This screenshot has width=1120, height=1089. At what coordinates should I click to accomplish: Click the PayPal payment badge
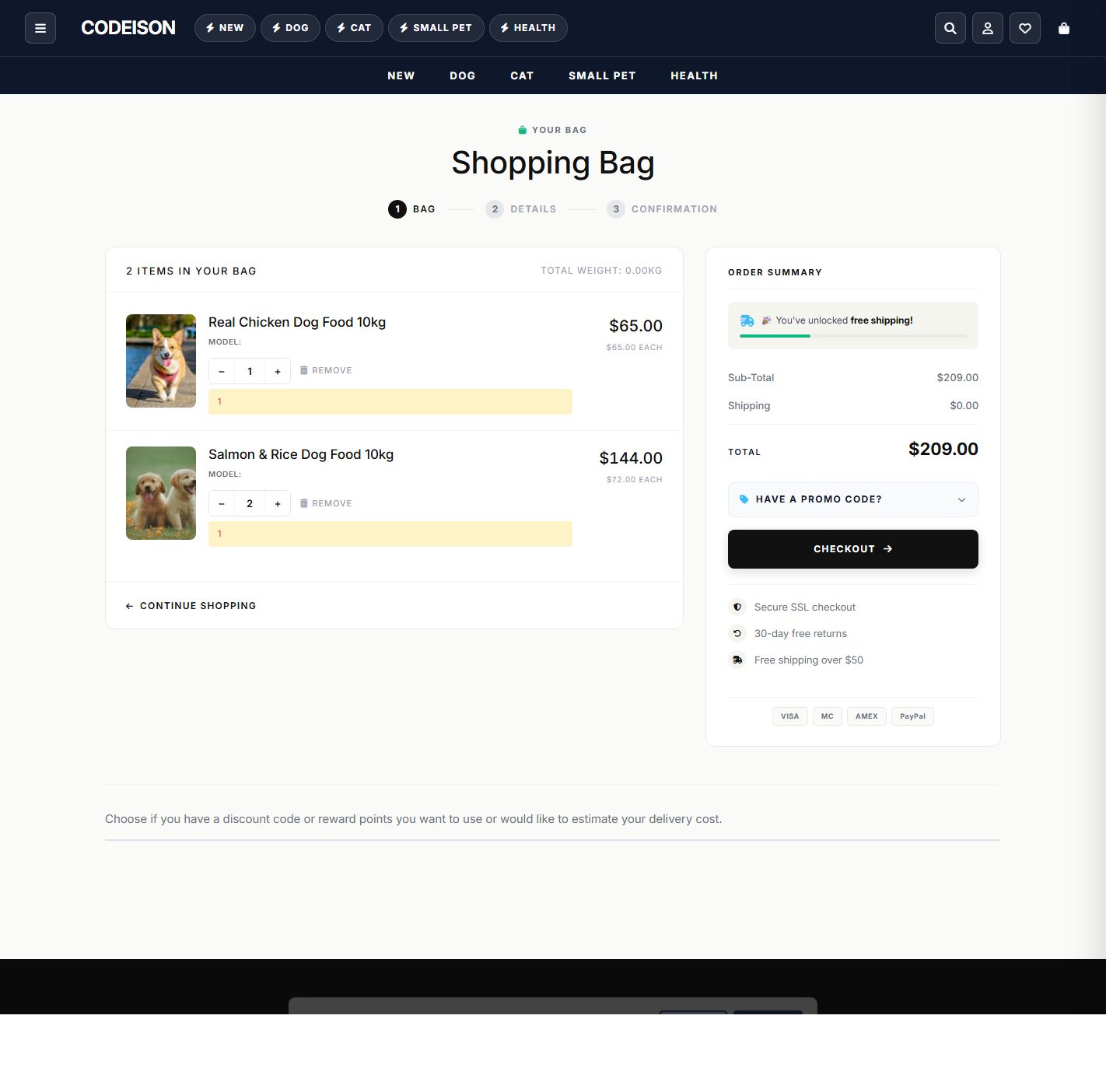pos(913,716)
